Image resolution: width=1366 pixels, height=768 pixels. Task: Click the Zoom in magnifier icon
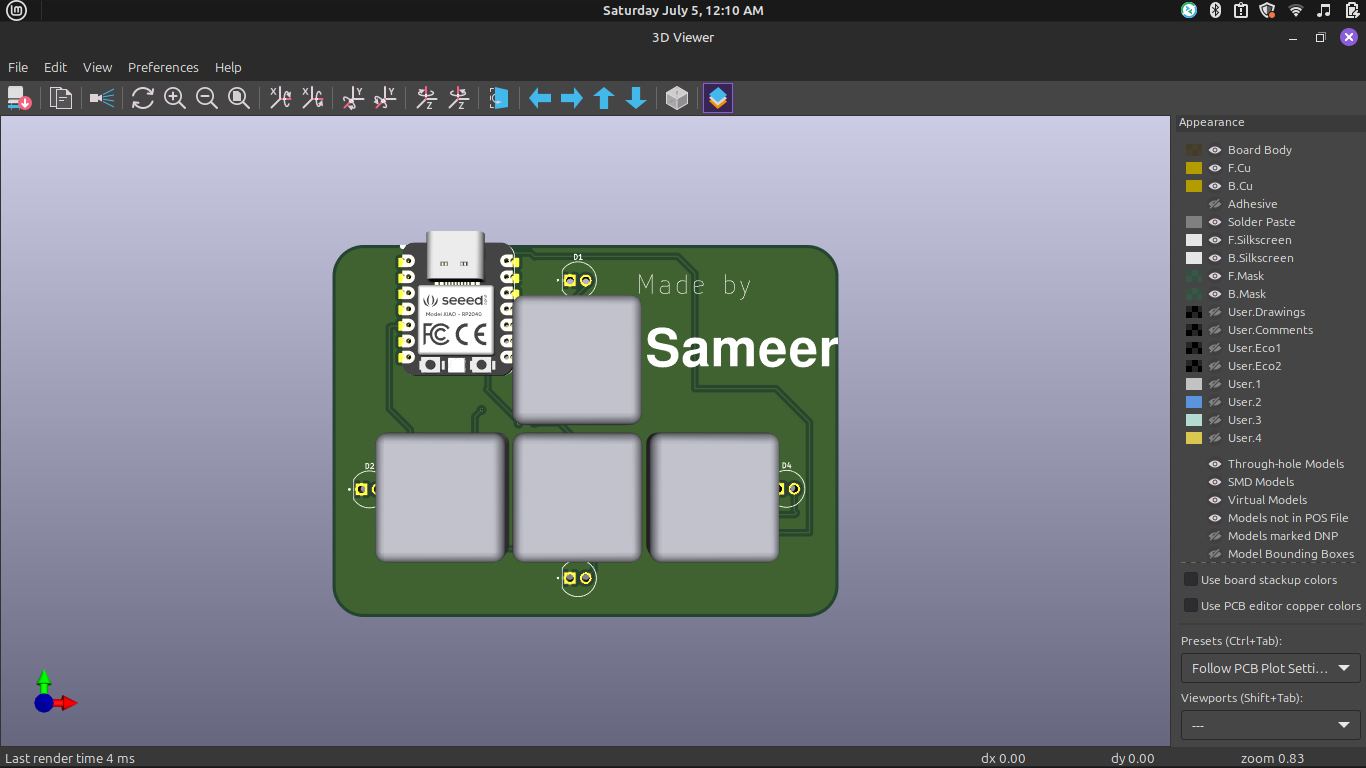pyautogui.click(x=175, y=98)
